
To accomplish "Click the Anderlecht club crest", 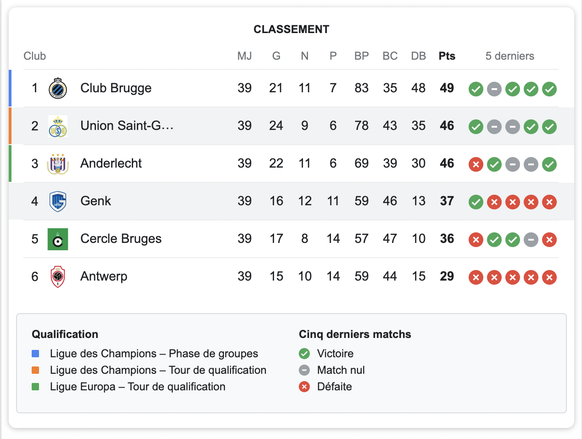I will [x=58, y=164].
